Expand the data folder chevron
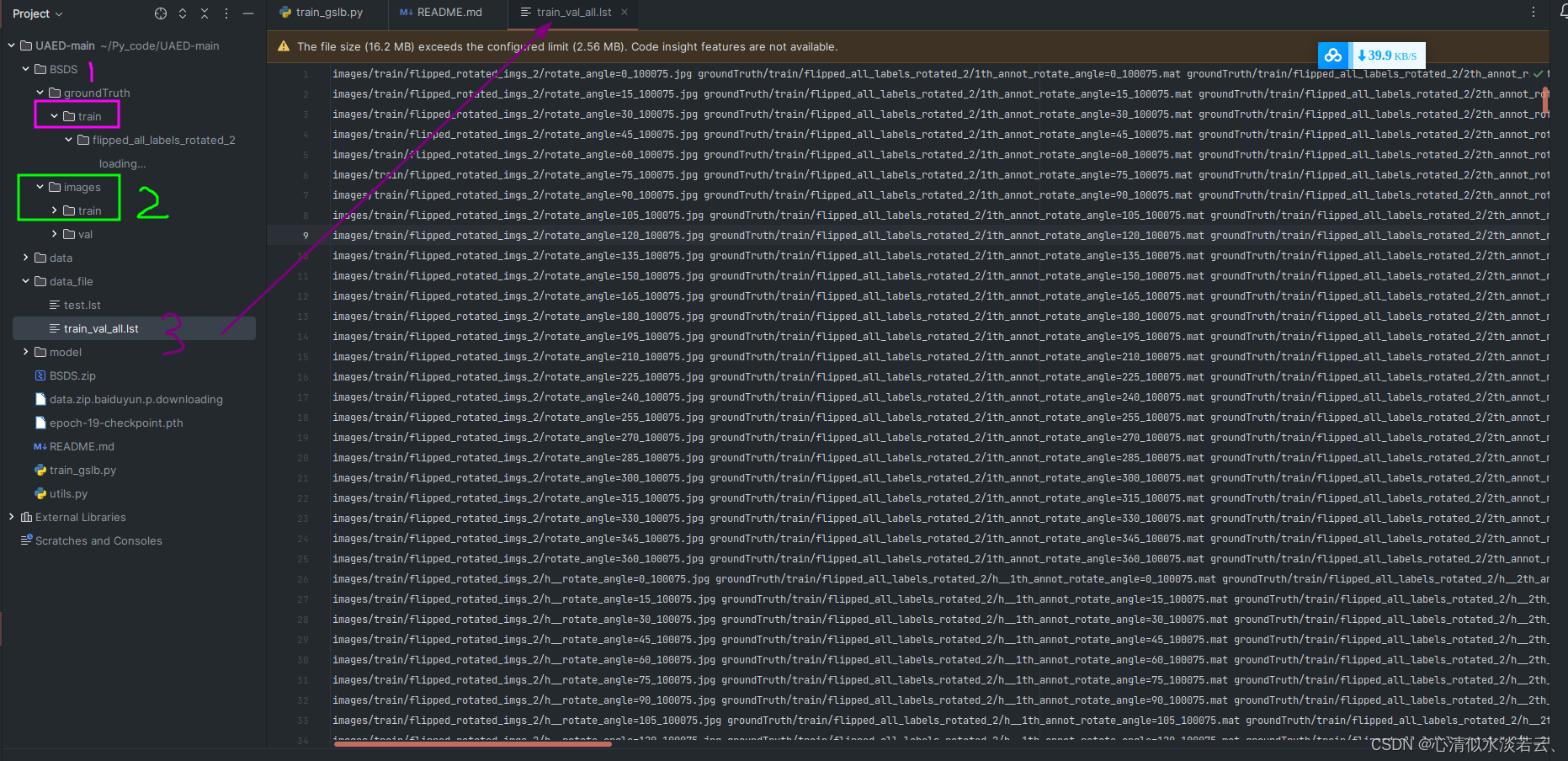 [x=26, y=258]
